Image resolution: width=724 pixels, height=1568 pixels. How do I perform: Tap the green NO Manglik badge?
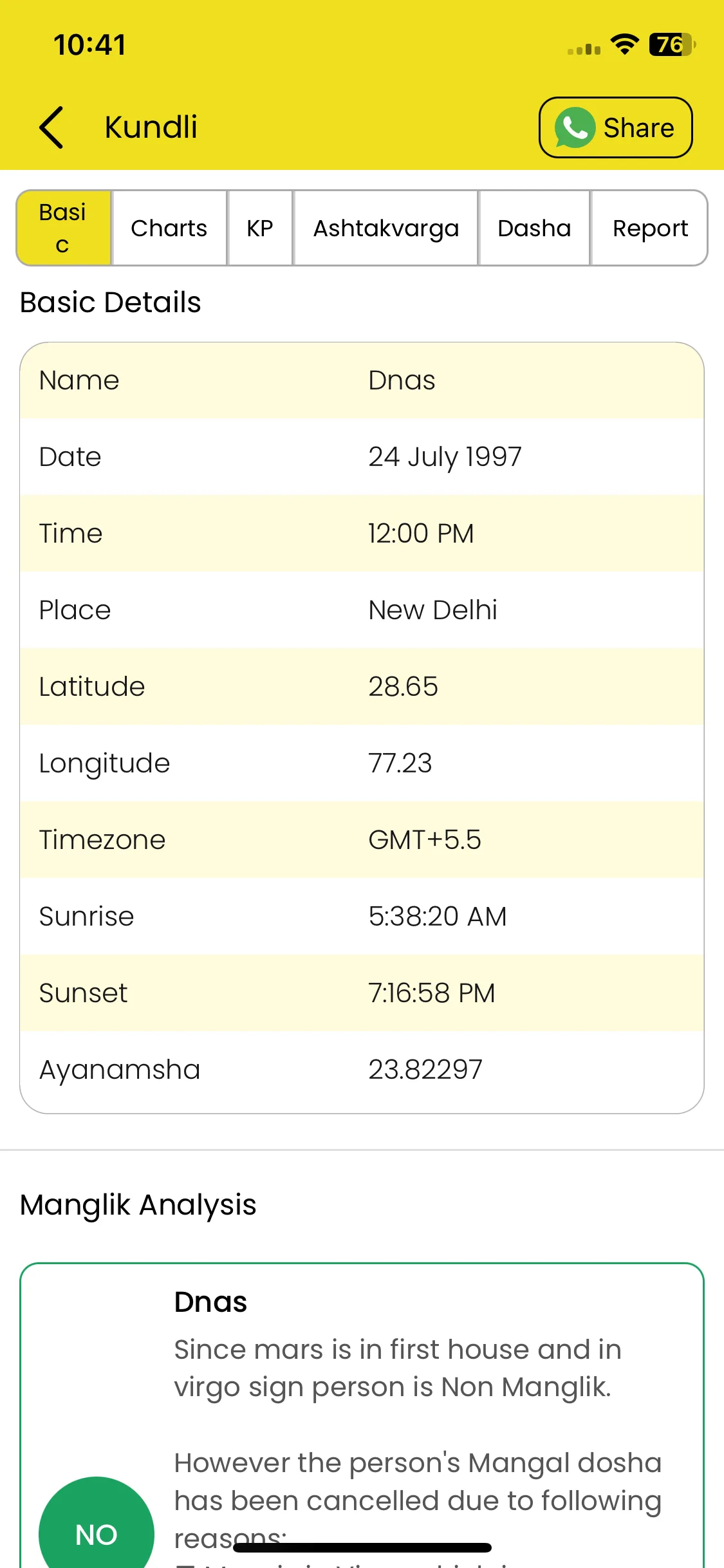(97, 1528)
